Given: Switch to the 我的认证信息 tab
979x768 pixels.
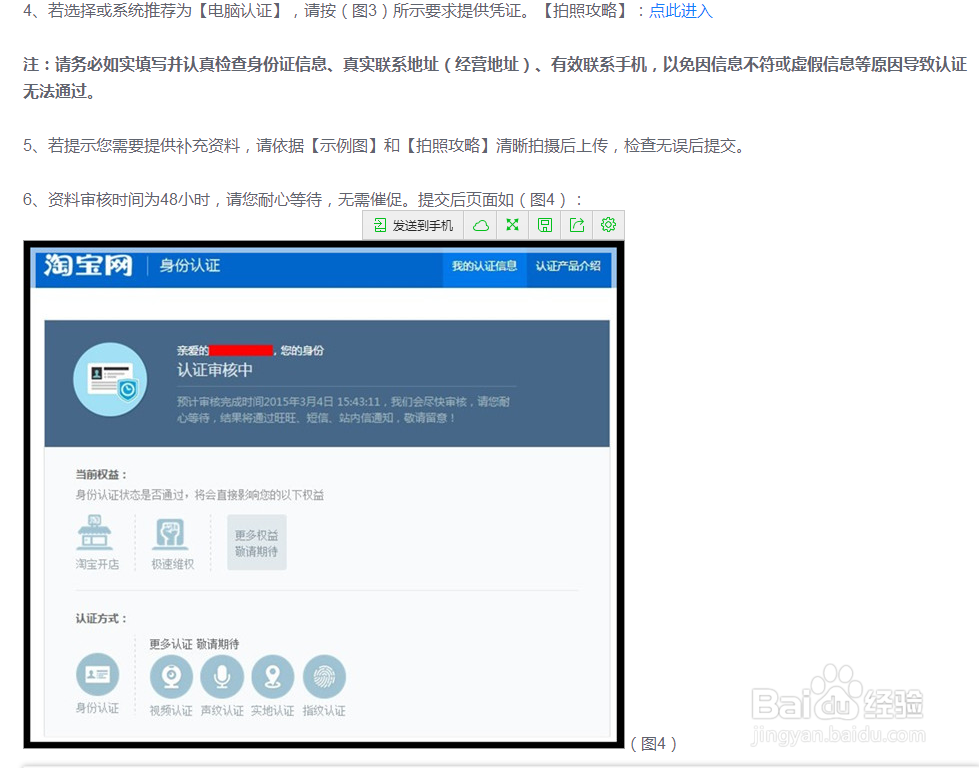Looking at the screenshot, I should point(484,267).
